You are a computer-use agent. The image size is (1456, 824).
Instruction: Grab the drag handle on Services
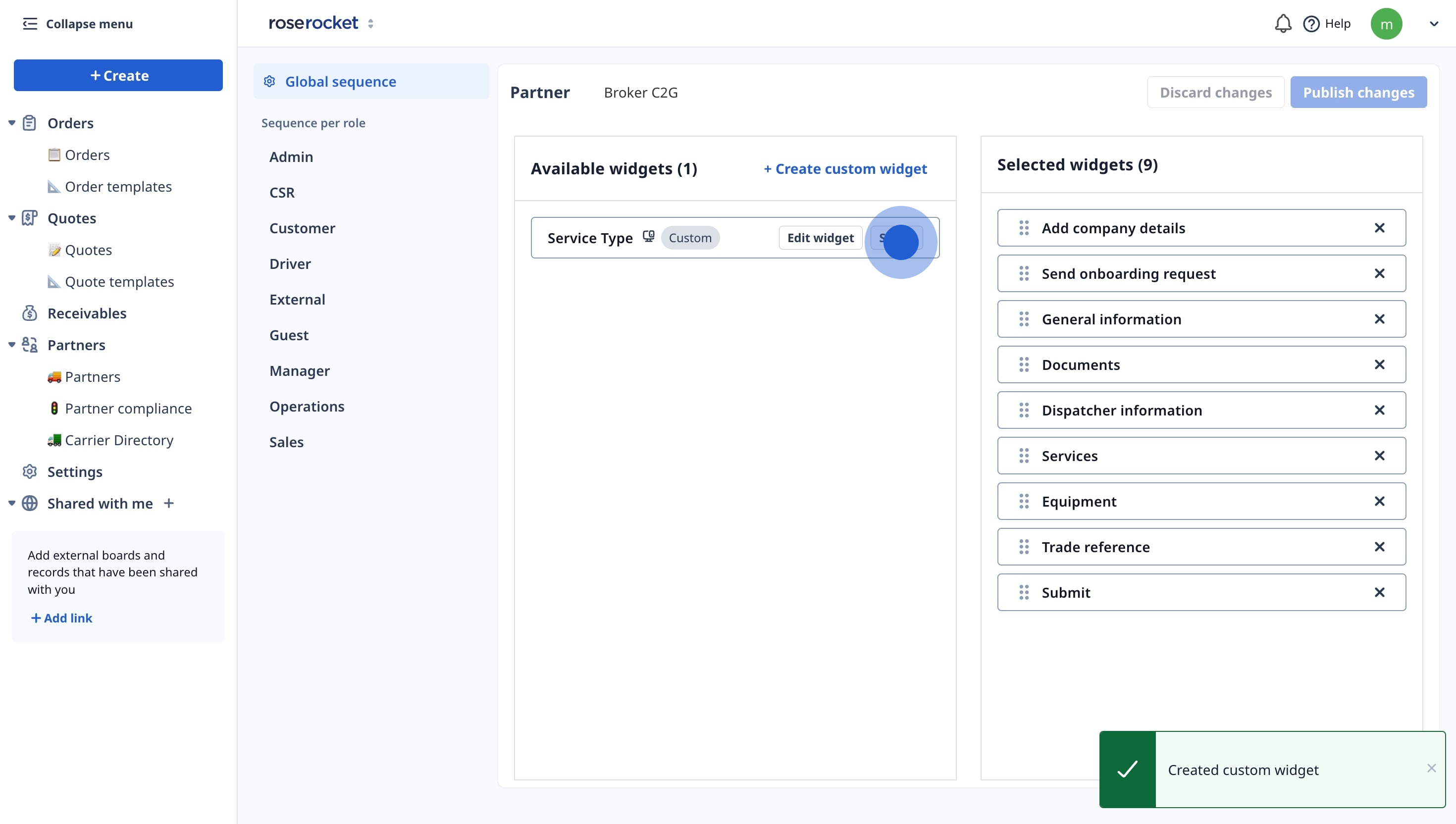1024,456
